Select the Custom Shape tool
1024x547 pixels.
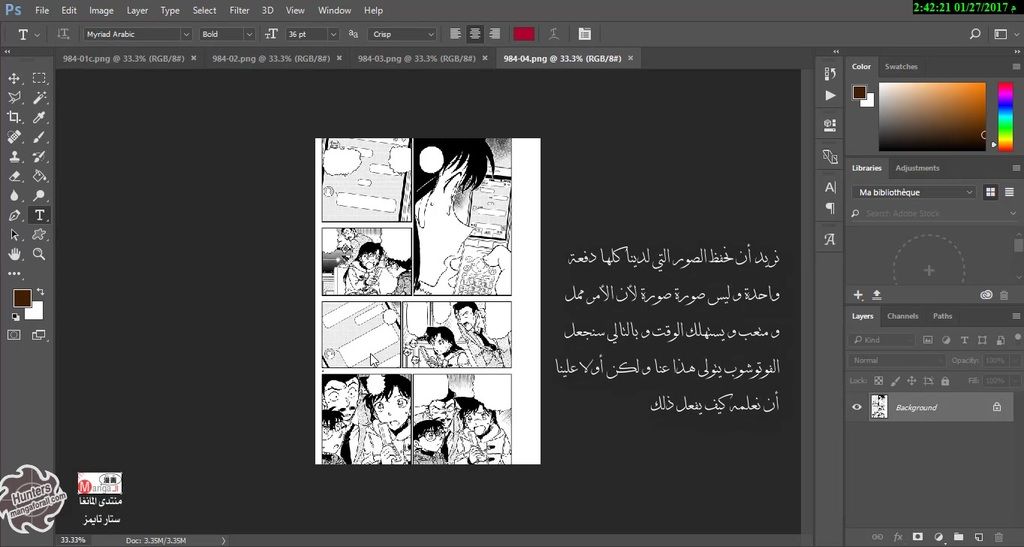[39, 234]
